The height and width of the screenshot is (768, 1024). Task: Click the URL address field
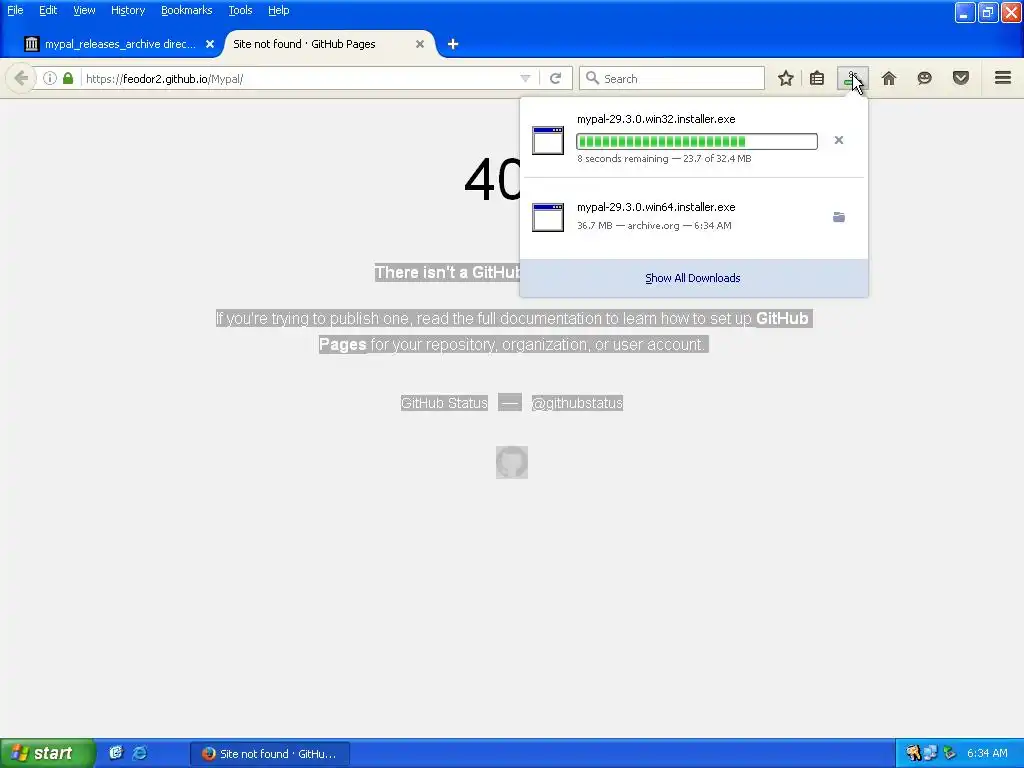pos(297,78)
